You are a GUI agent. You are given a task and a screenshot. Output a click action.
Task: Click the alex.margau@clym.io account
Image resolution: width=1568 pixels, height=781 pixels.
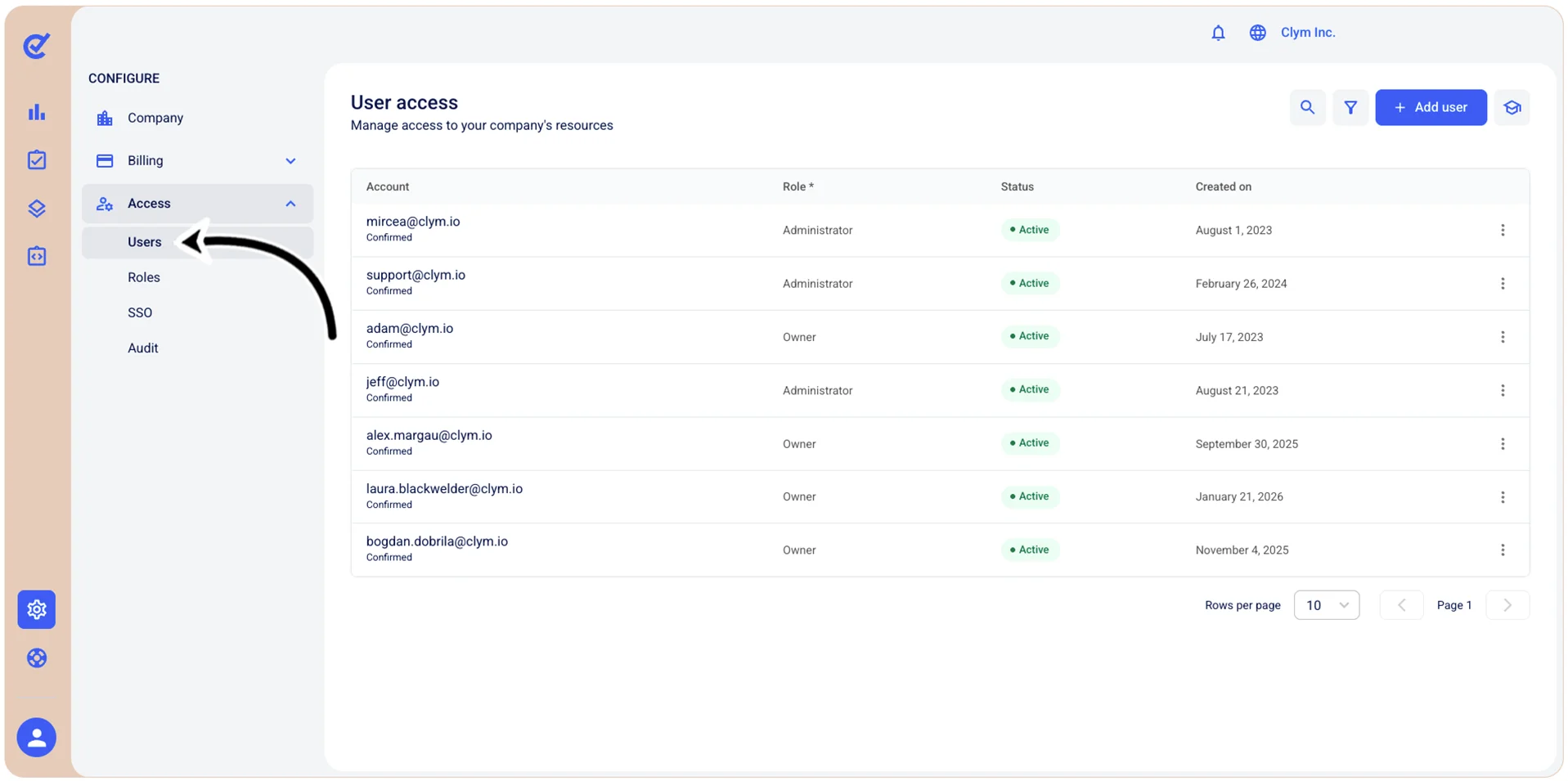[x=429, y=435]
